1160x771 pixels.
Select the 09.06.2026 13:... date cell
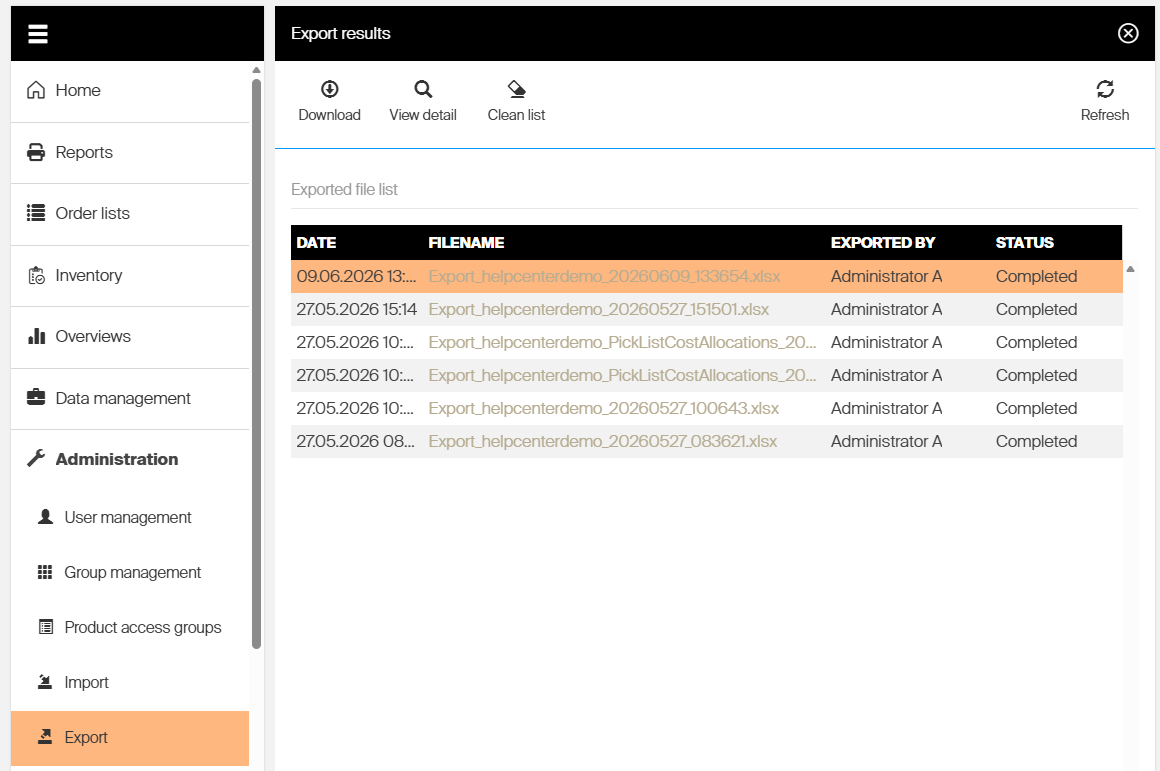click(357, 277)
